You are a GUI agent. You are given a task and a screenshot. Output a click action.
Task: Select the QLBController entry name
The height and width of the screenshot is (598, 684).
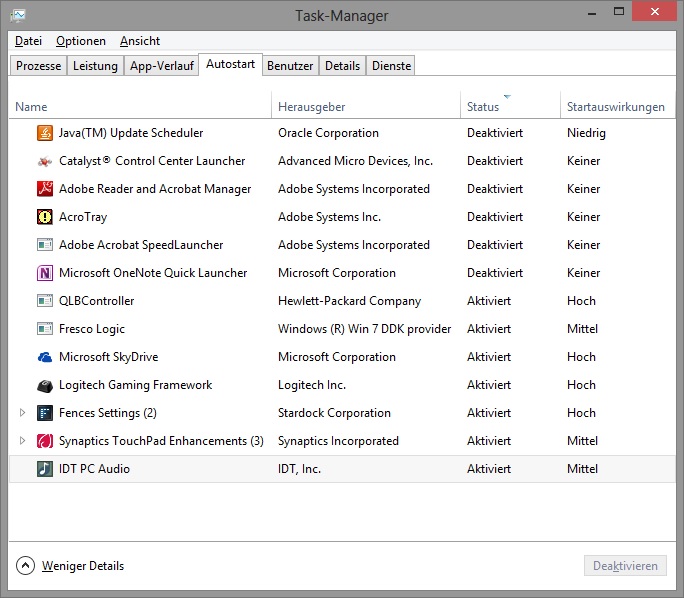coord(96,301)
